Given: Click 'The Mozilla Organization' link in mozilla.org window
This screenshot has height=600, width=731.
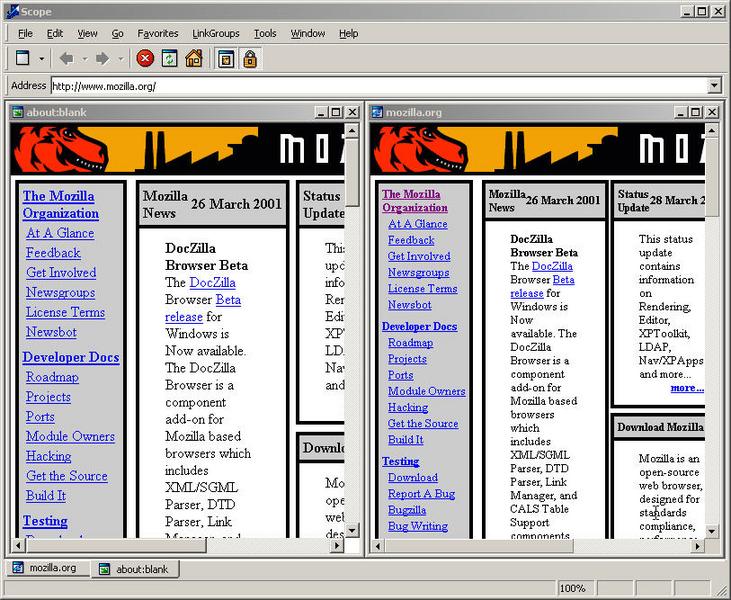Looking at the screenshot, I should (414, 201).
